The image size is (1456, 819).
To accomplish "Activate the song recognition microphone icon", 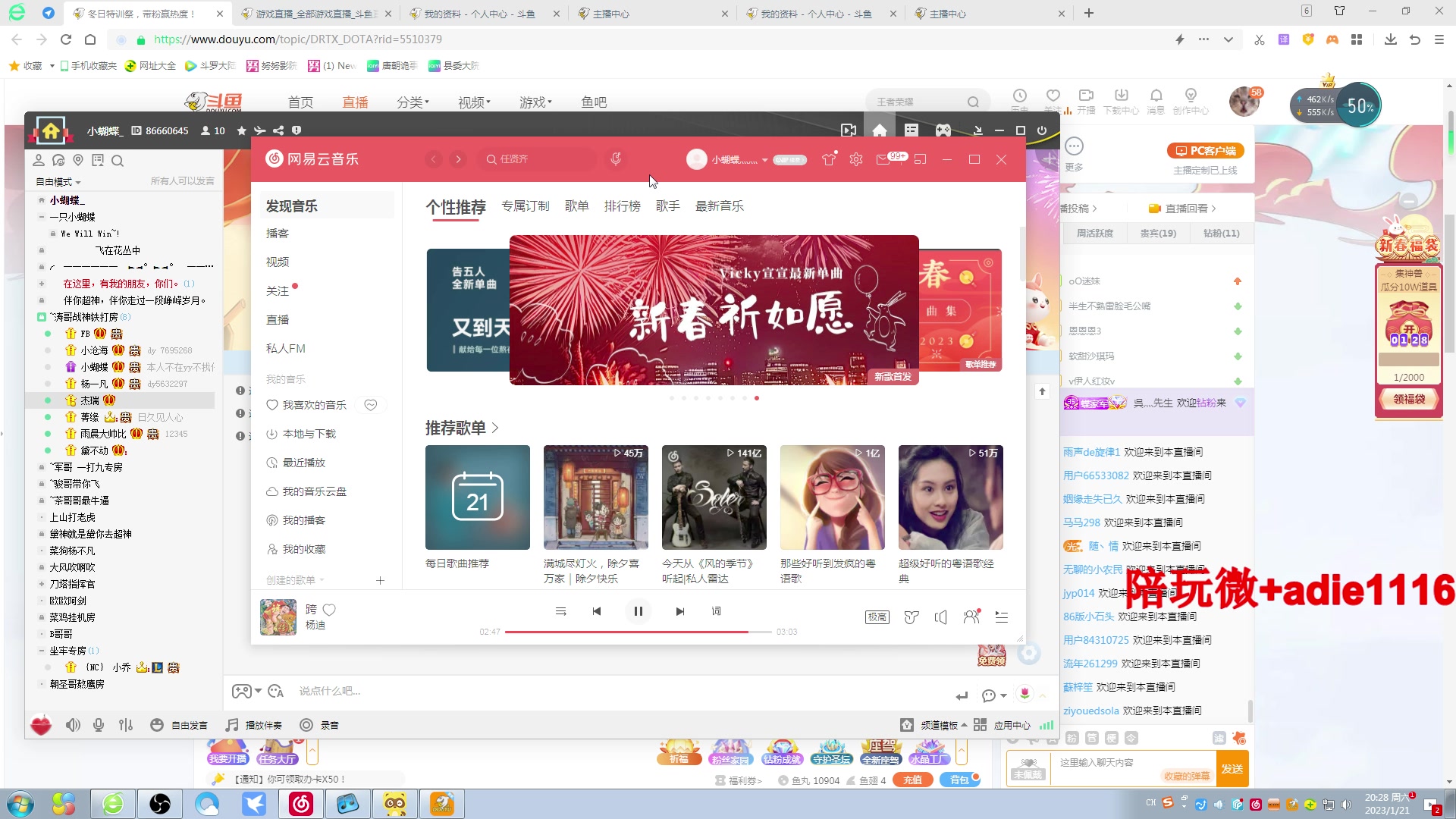I will 616,159.
